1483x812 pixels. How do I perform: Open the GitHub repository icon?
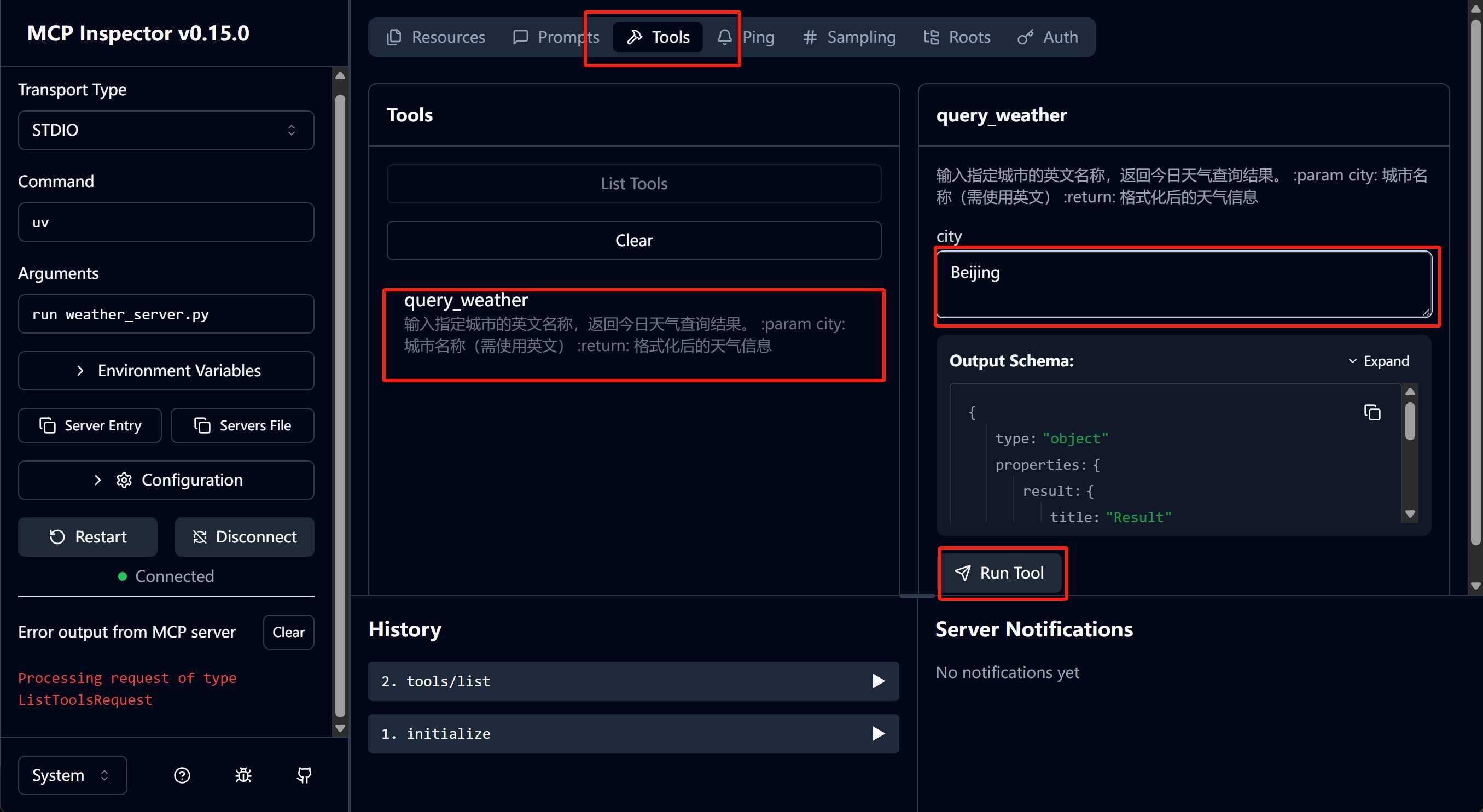tap(304, 775)
